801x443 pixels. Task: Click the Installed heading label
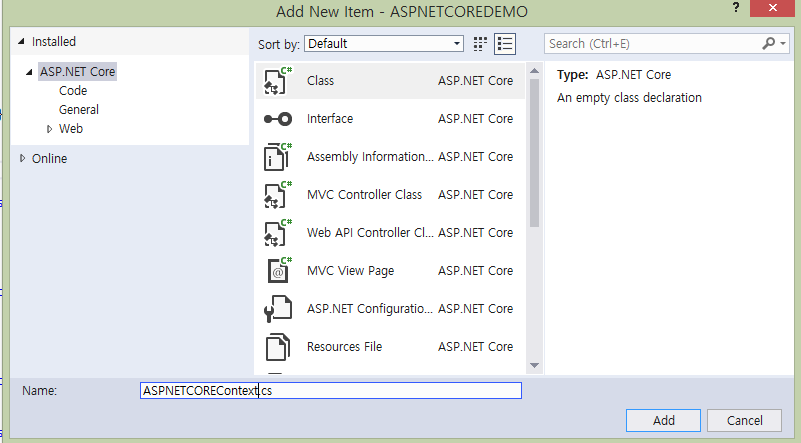pyautogui.click(x=54, y=41)
